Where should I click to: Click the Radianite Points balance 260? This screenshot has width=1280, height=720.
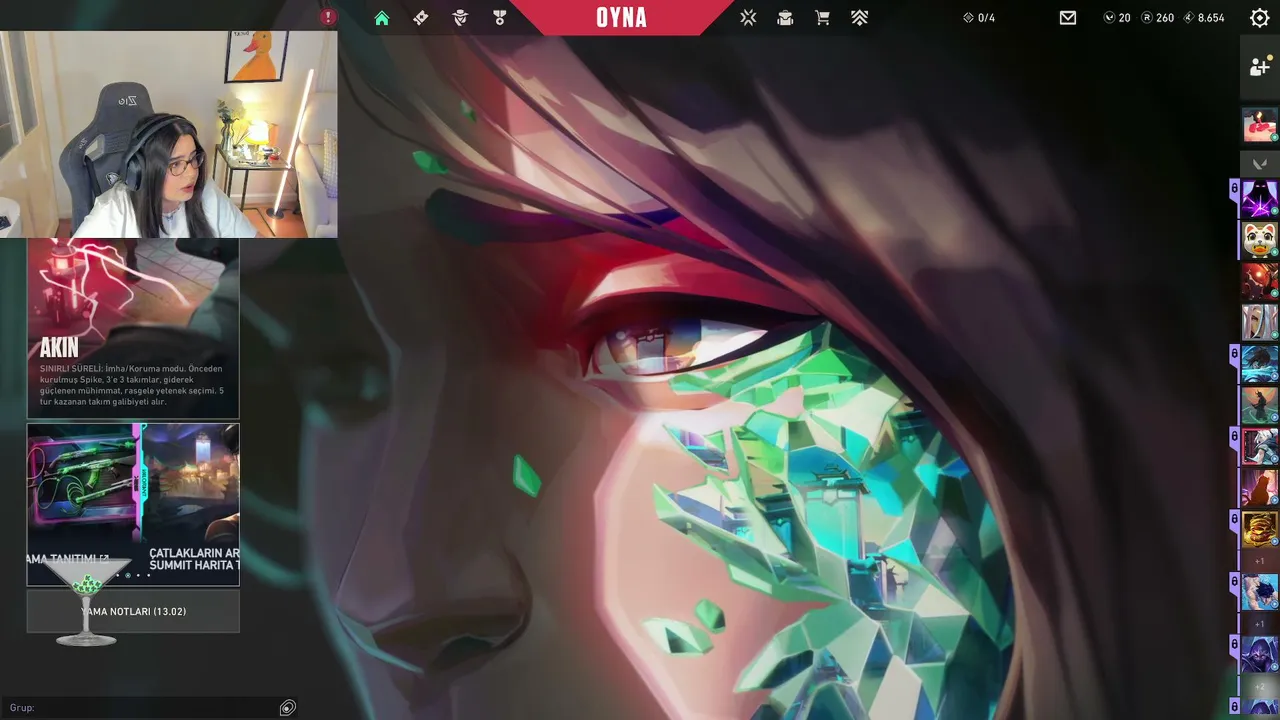1158,18
